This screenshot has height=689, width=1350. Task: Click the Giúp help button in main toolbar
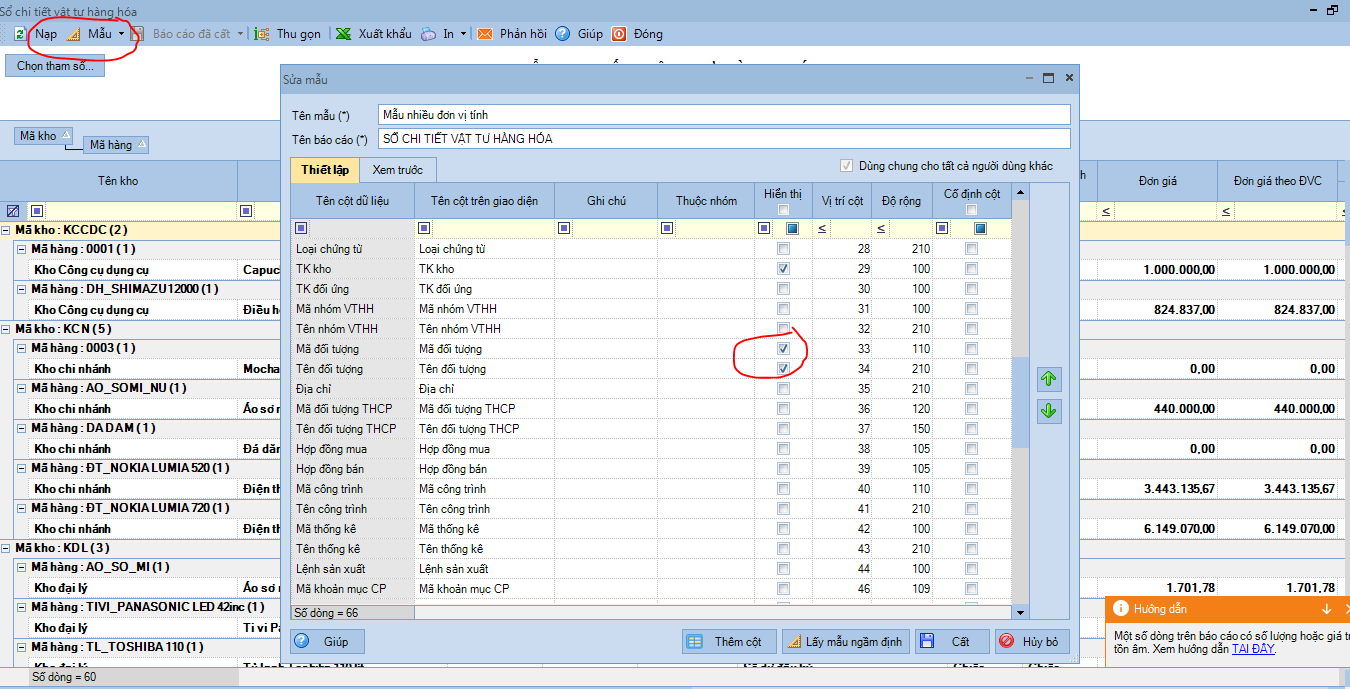click(x=579, y=33)
